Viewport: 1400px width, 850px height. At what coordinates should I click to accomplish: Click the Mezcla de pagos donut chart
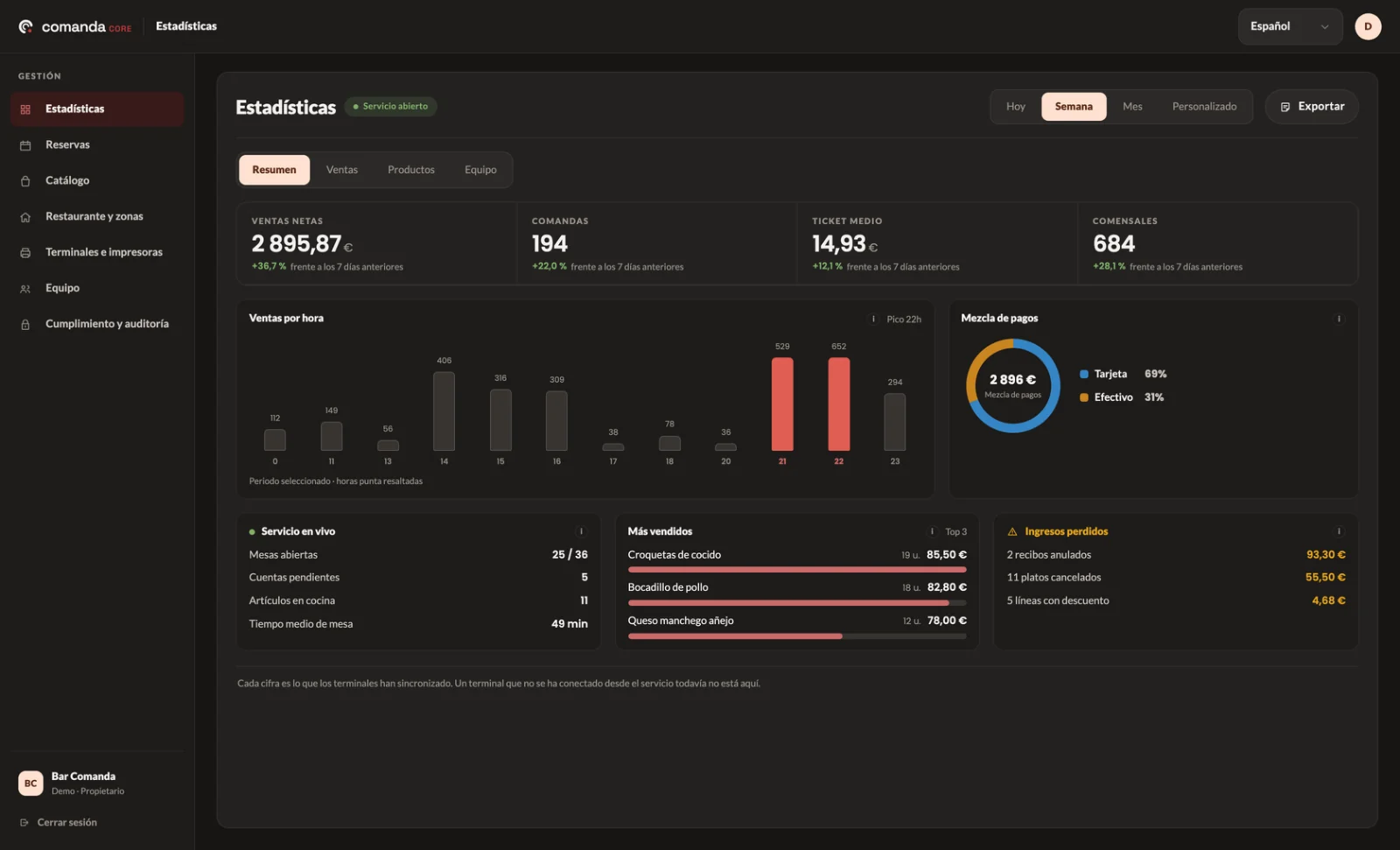click(x=1013, y=386)
